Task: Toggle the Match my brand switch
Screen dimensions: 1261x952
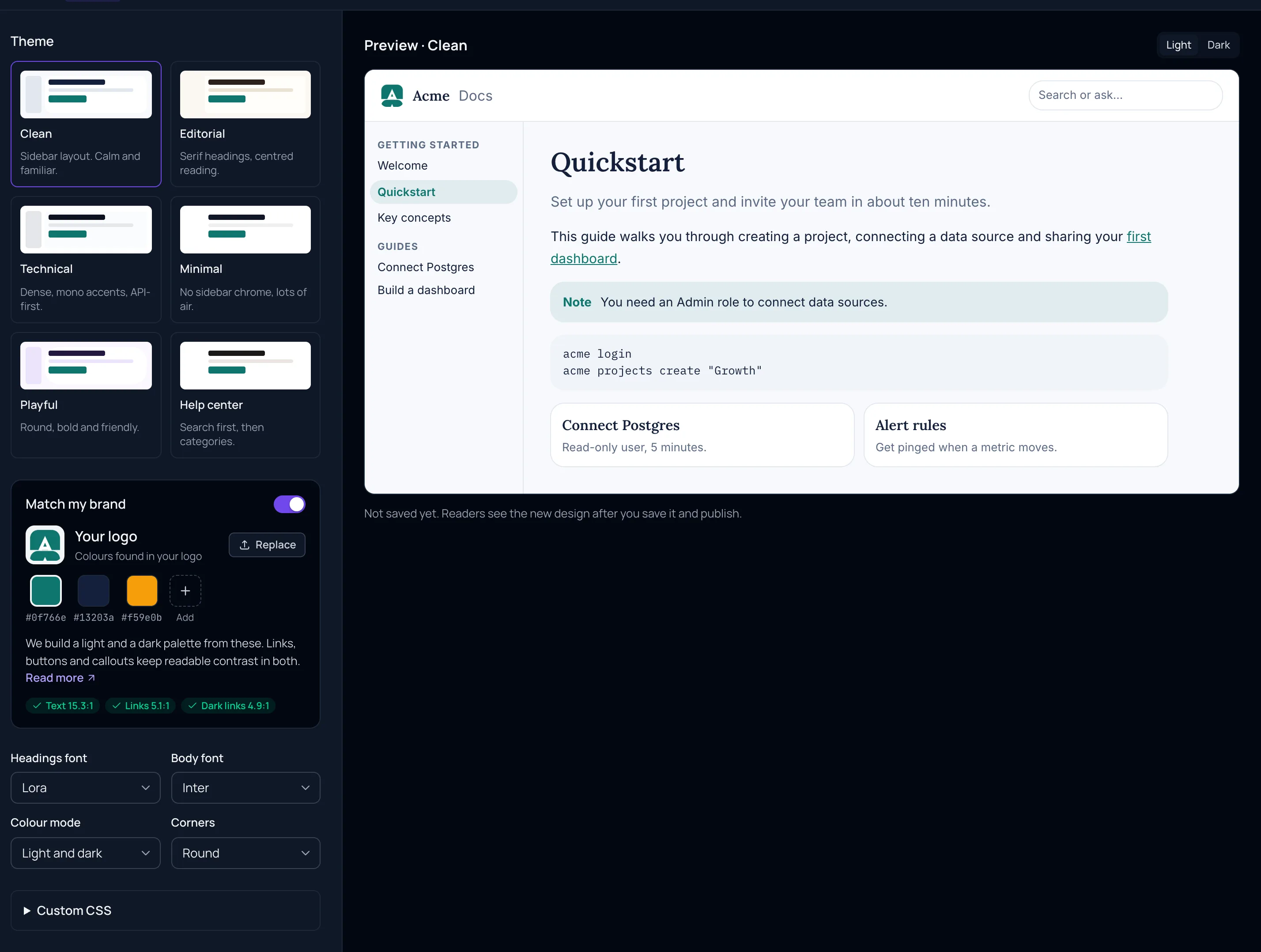Action: click(x=290, y=504)
